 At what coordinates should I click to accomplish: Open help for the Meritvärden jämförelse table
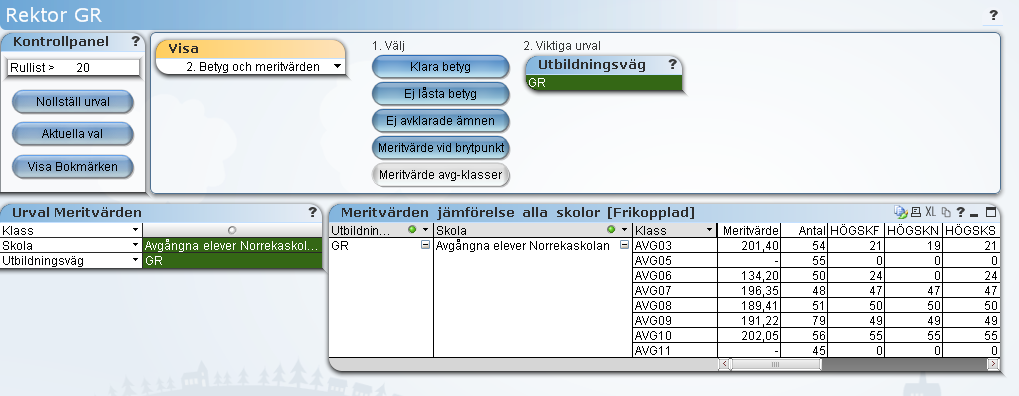(x=961, y=212)
